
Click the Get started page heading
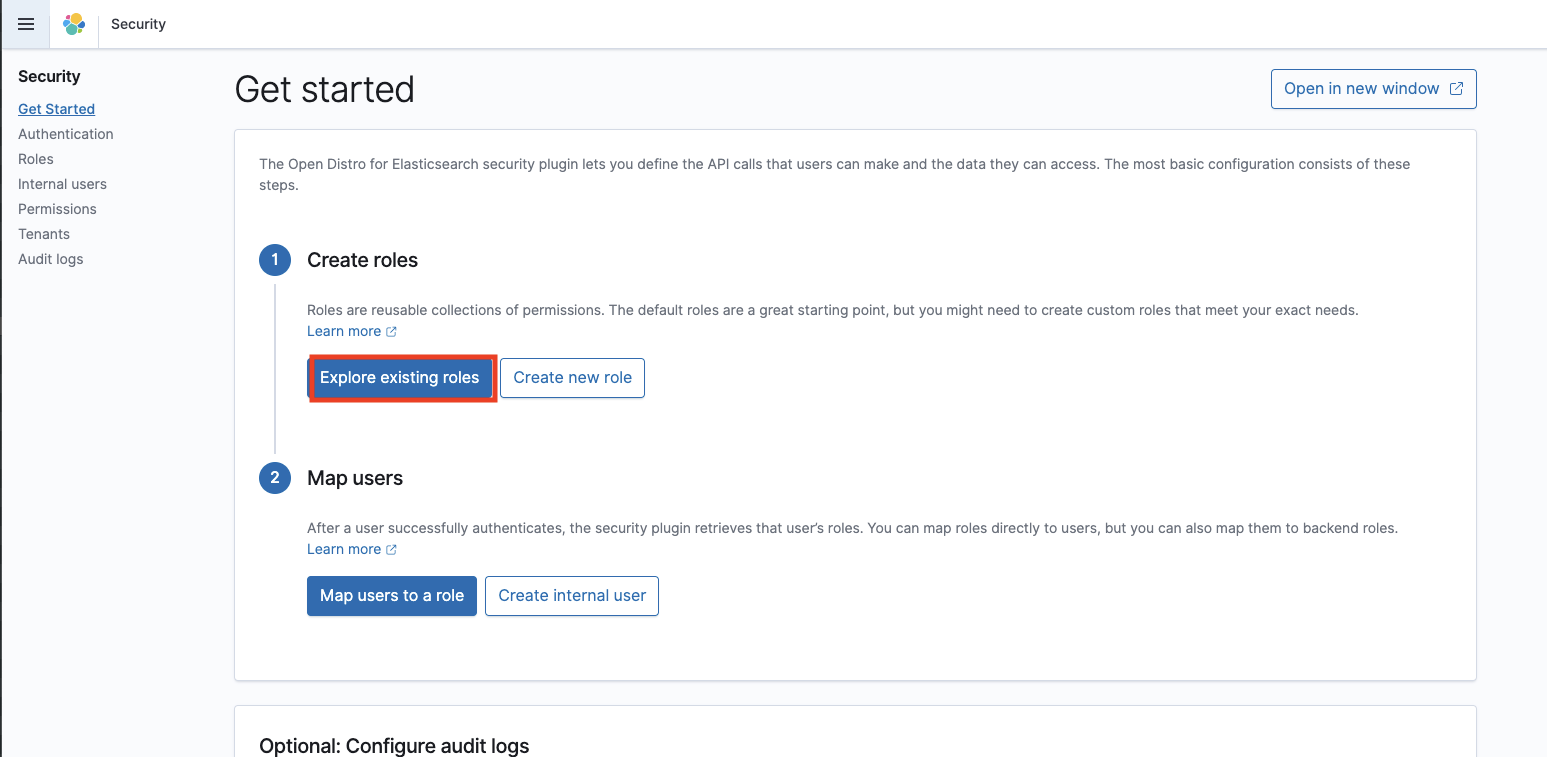click(x=324, y=90)
